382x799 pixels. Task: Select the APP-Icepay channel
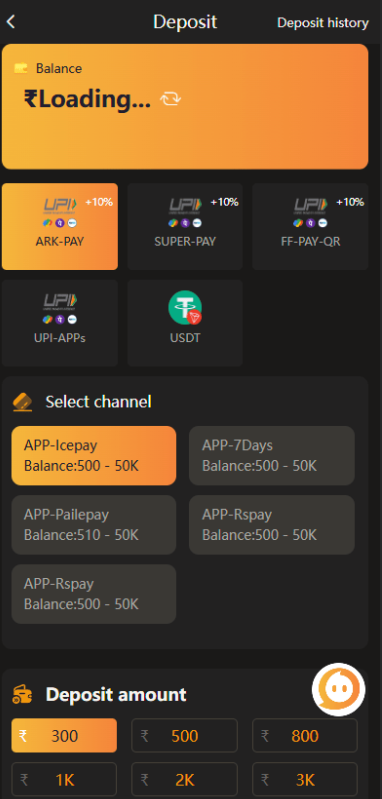[x=94, y=456]
